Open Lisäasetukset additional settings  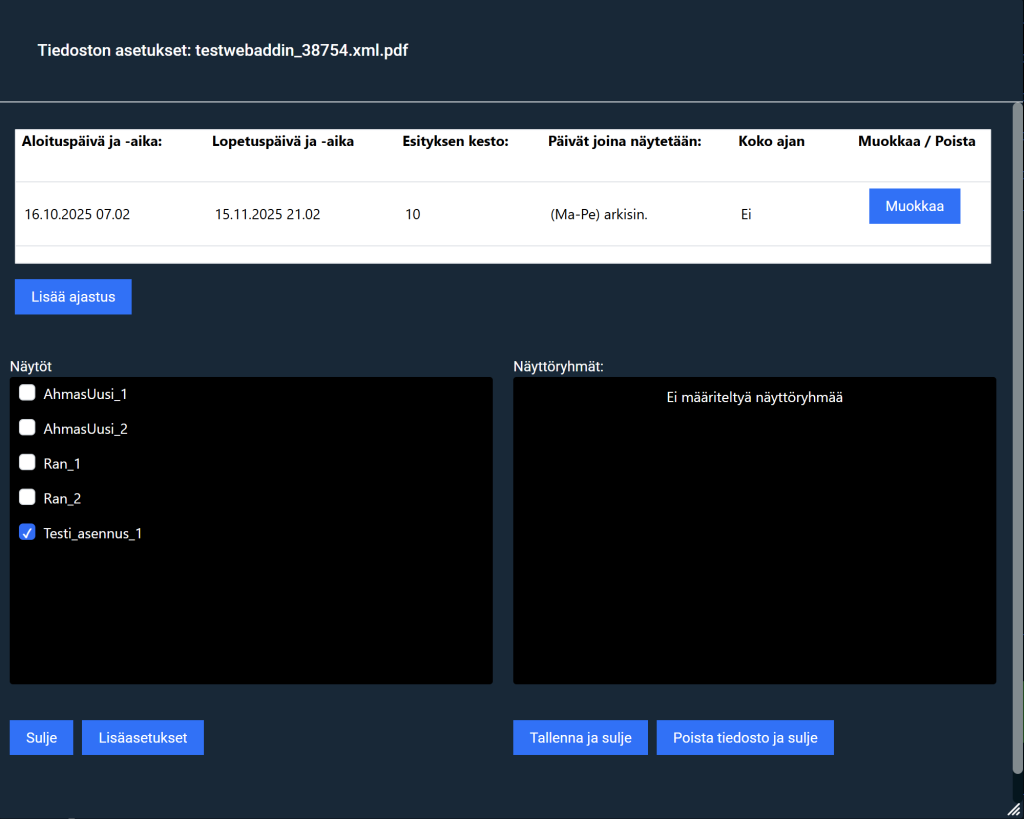pos(143,738)
